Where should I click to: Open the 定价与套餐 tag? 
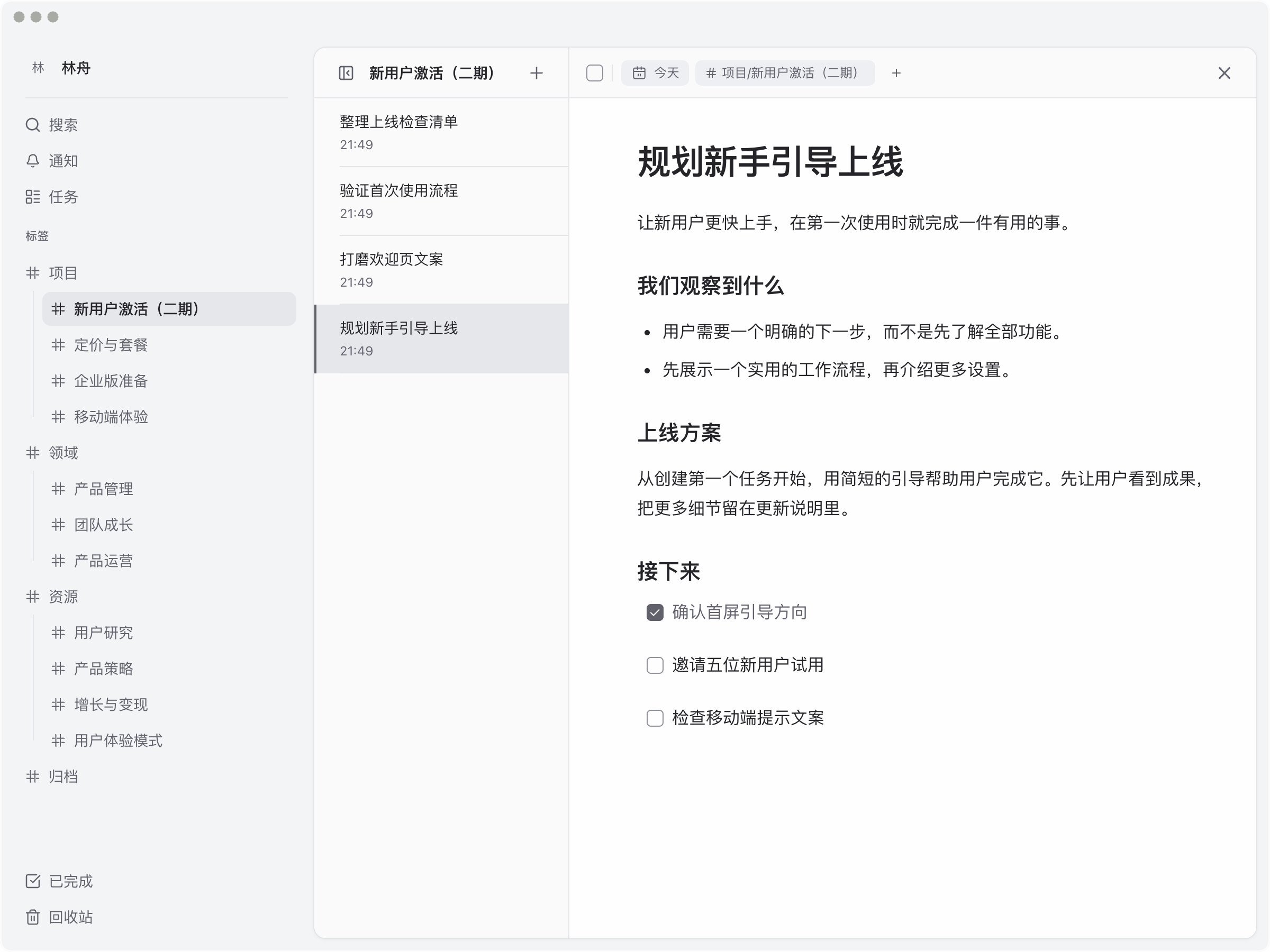pos(169,345)
